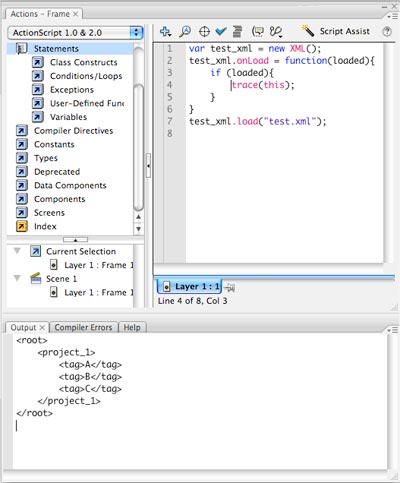Viewport: 400px width, 483px height.
Task: Open the Data Components category
Action: (70, 185)
